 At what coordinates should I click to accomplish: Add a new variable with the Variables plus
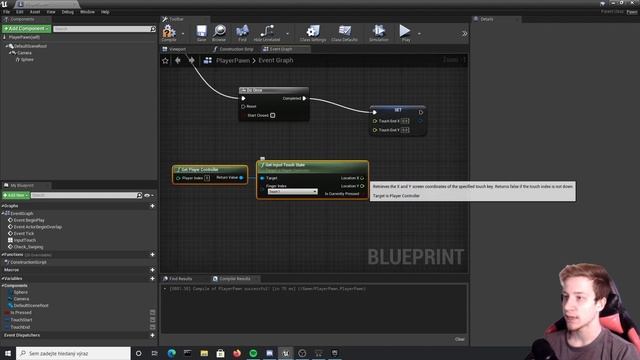(x=152, y=278)
